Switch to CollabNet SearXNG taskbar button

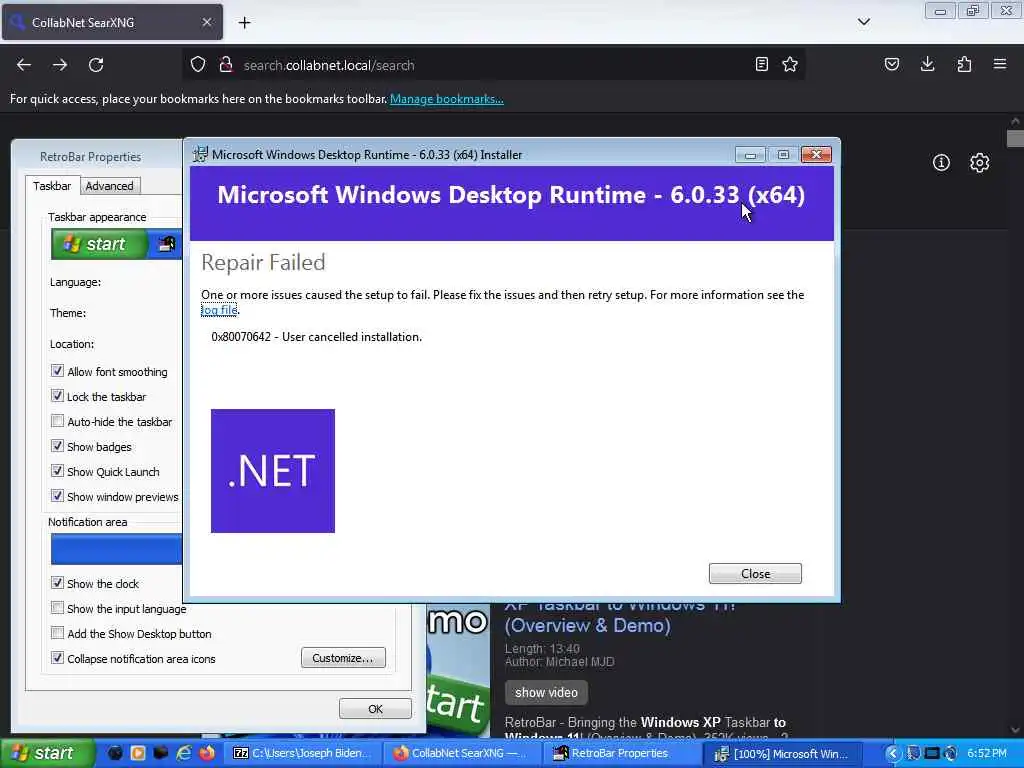coord(463,754)
